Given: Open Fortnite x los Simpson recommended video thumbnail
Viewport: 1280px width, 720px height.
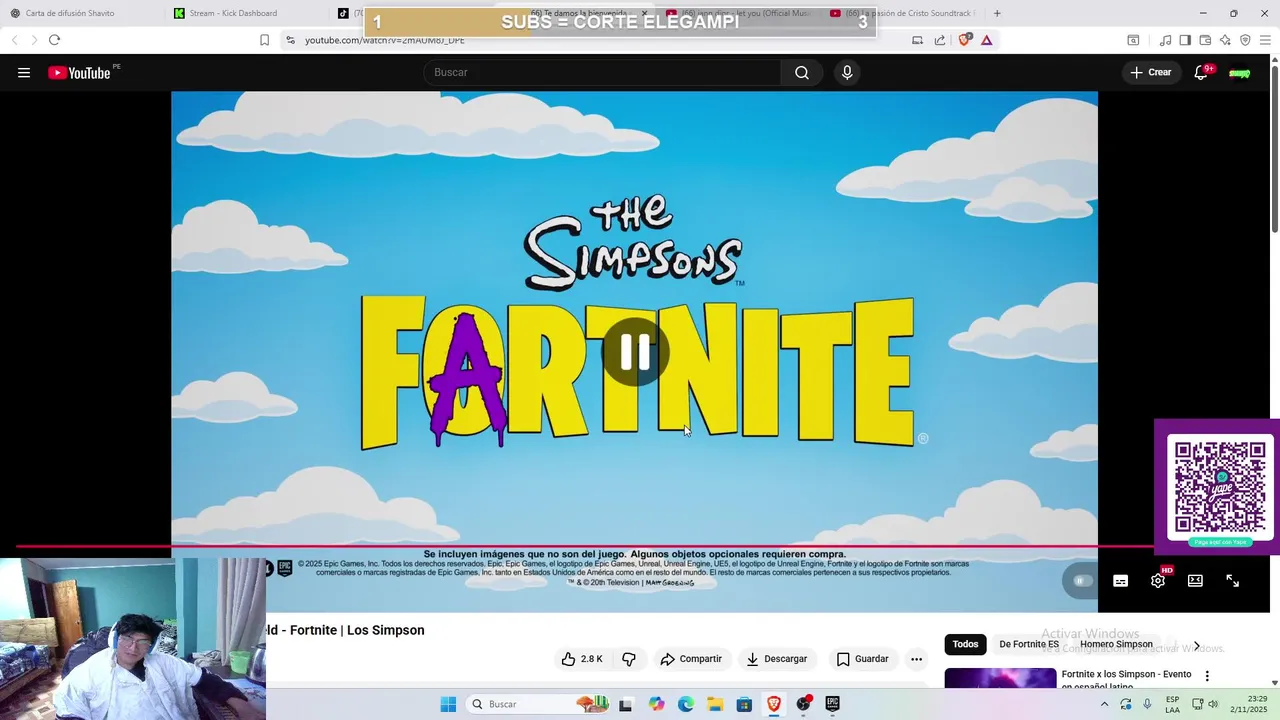Looking at the screenshot, I should 1000,679.
